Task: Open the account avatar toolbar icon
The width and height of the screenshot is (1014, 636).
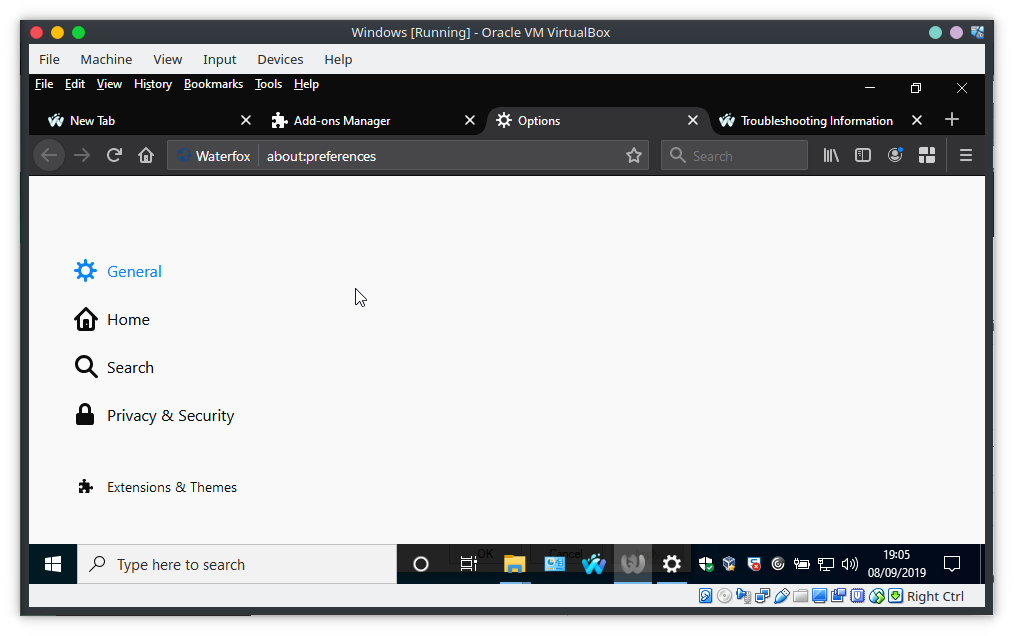Action: 895,155
